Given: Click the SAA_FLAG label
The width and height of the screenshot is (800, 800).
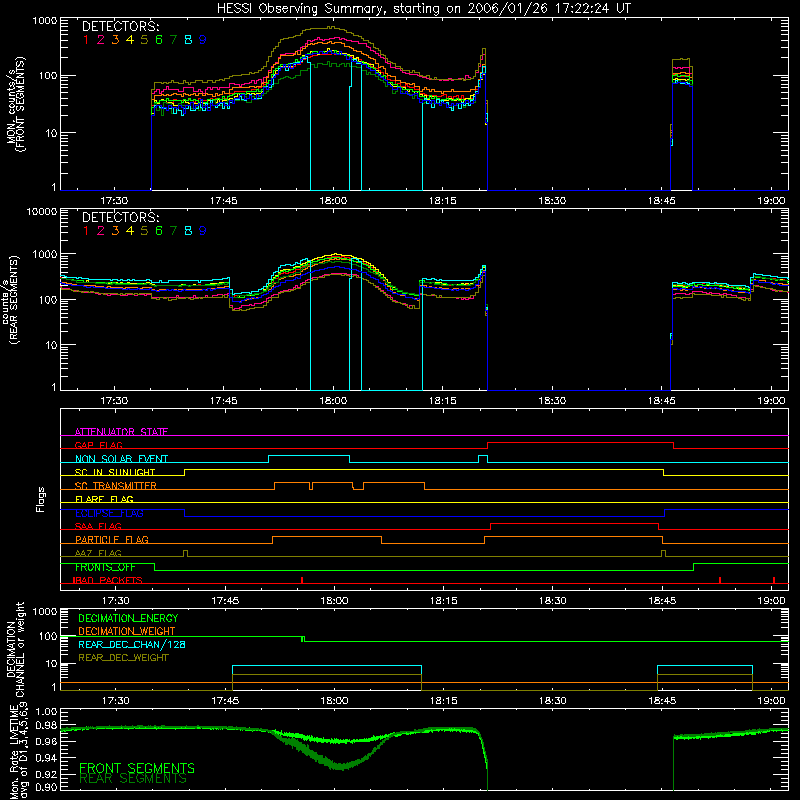Looking at the screenshot, I should pos(98,527).
